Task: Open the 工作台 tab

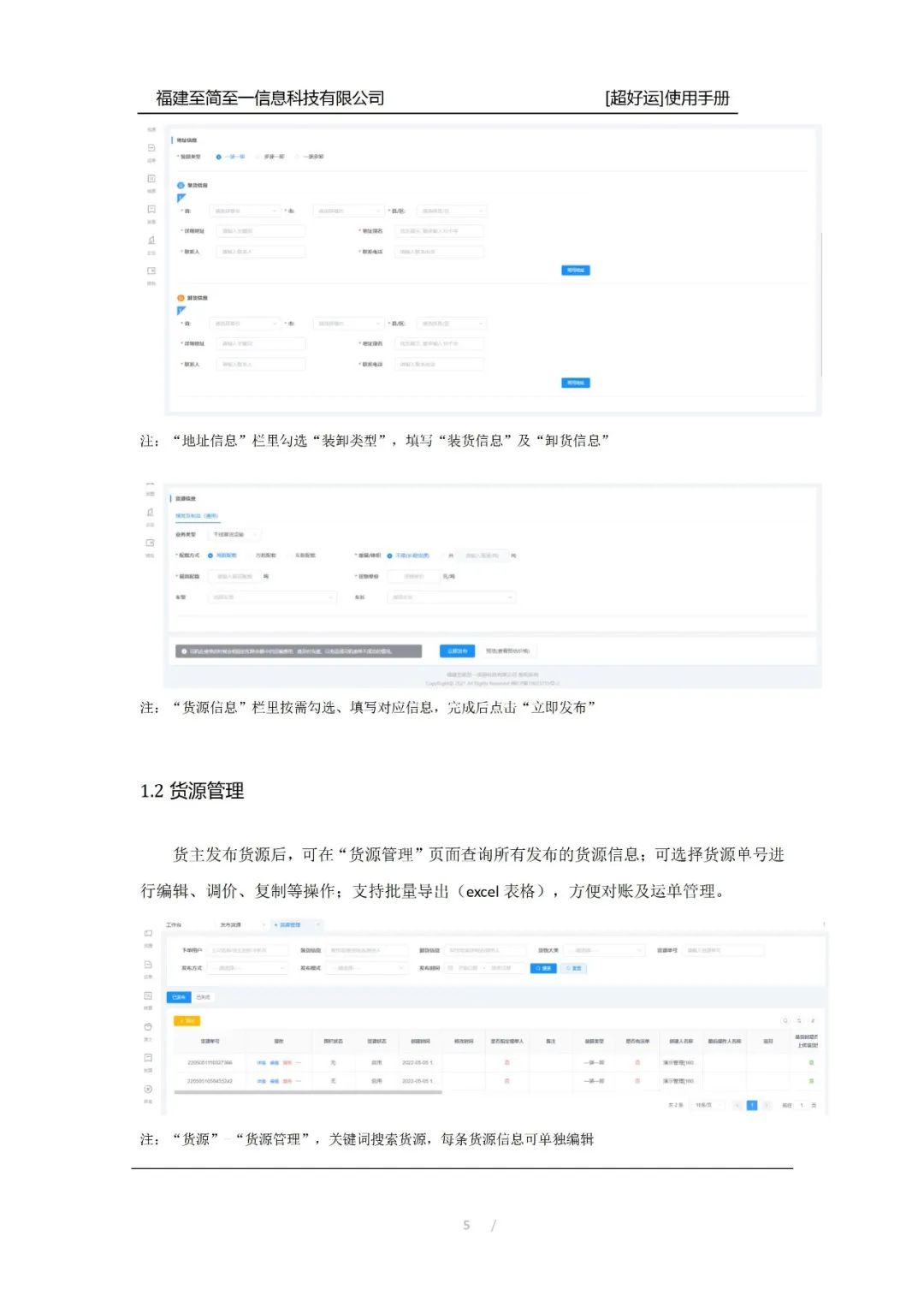Action: coord(174,925)
